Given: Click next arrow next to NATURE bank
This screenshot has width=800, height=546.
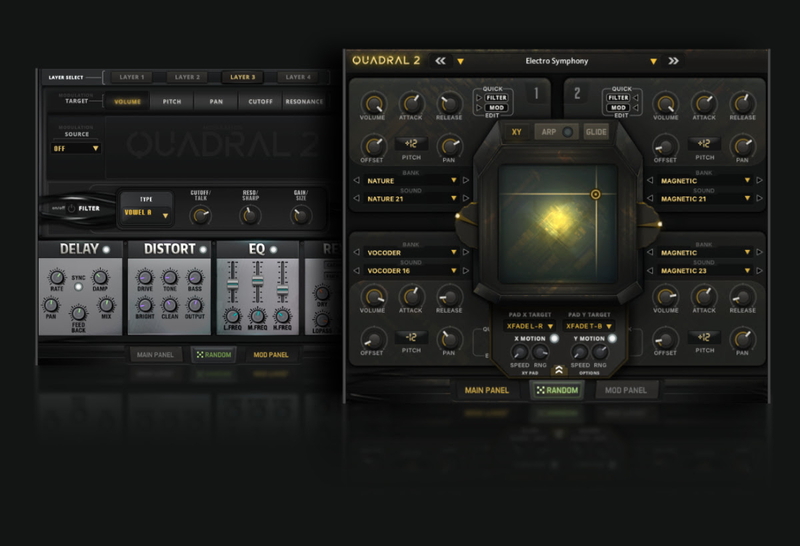Looking at the screenshot, I should point(466,180).
